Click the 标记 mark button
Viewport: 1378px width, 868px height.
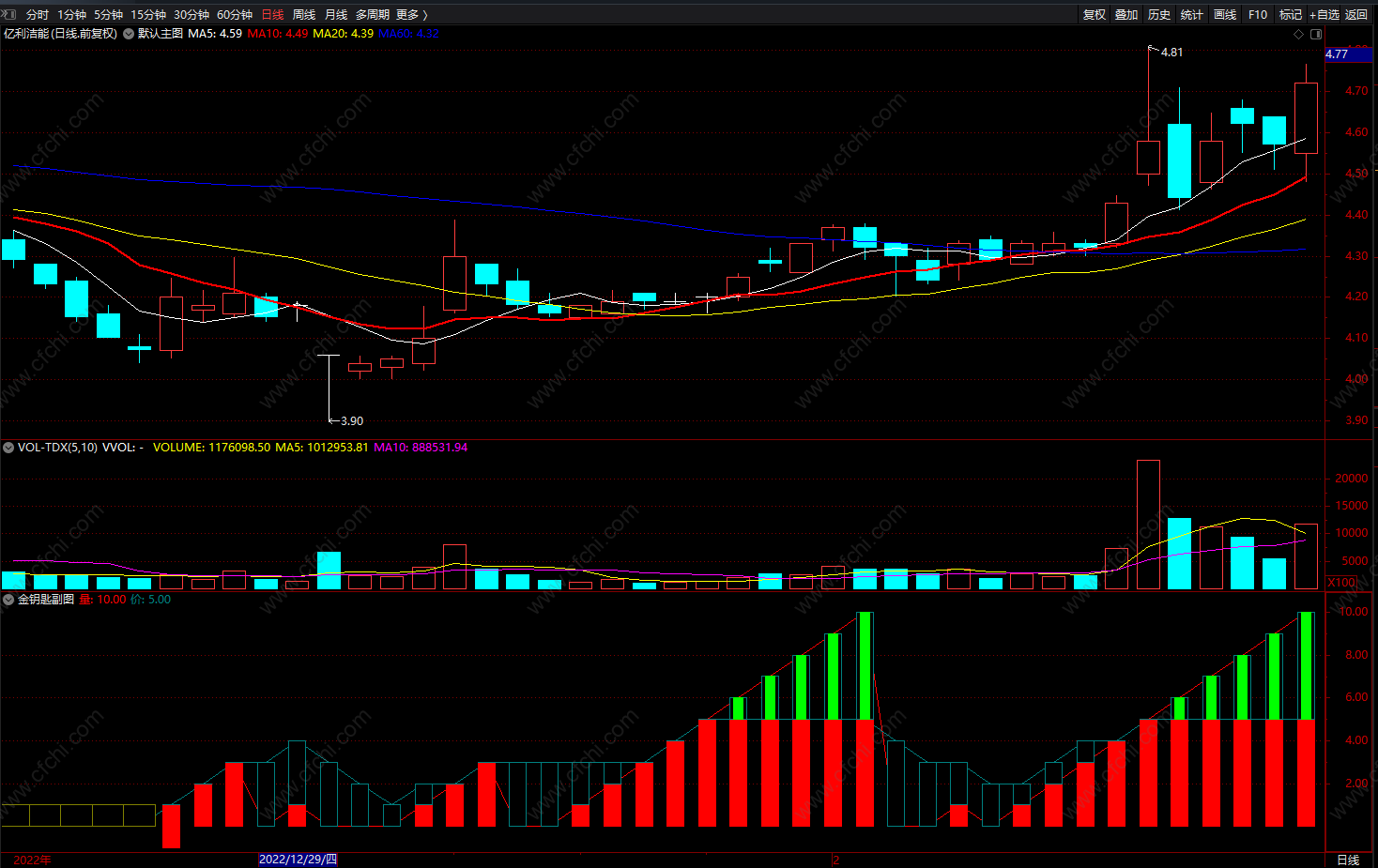[x=1291, y=15]
